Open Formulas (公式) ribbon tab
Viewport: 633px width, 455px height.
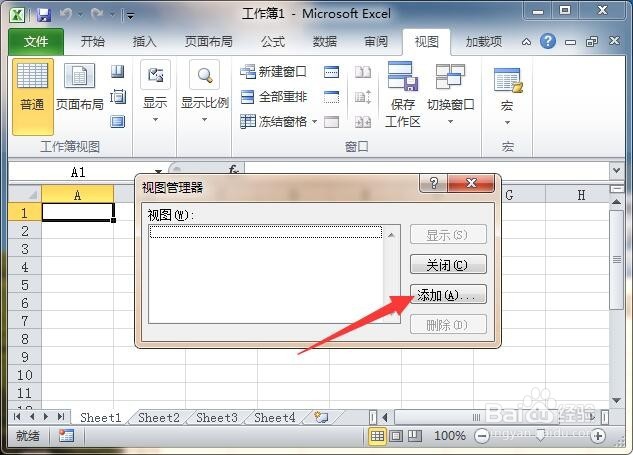(x=272, y=41)
